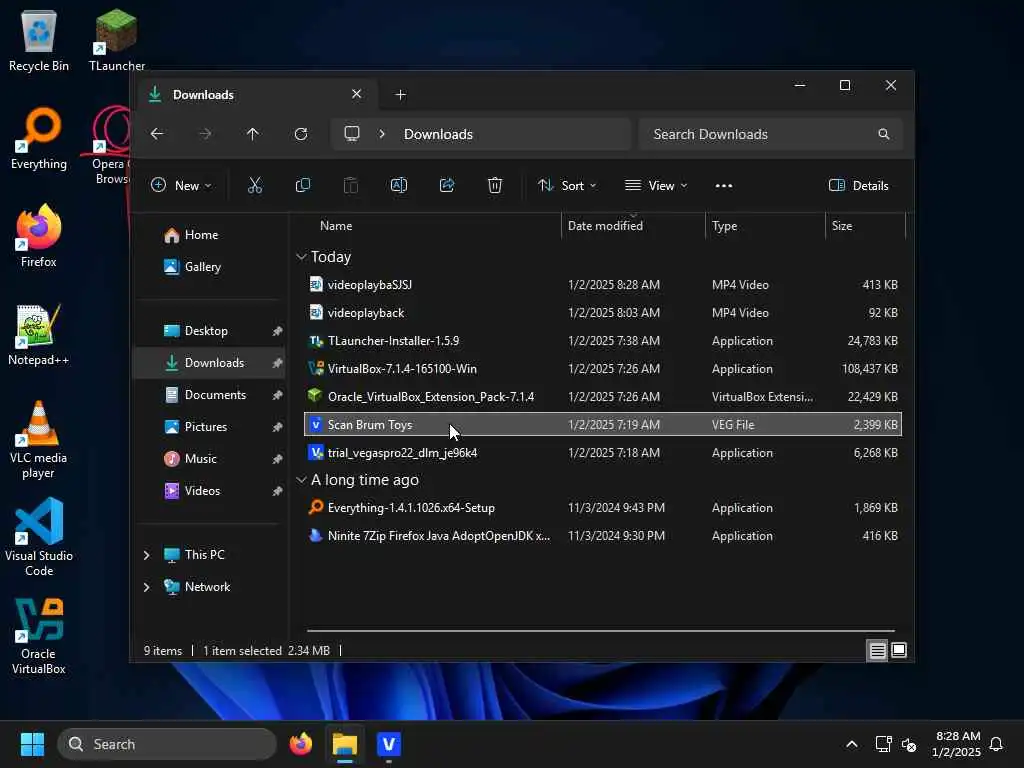Show hidden system tray icons
This screenshot has width=1024, height=768.
pos(852,744)
